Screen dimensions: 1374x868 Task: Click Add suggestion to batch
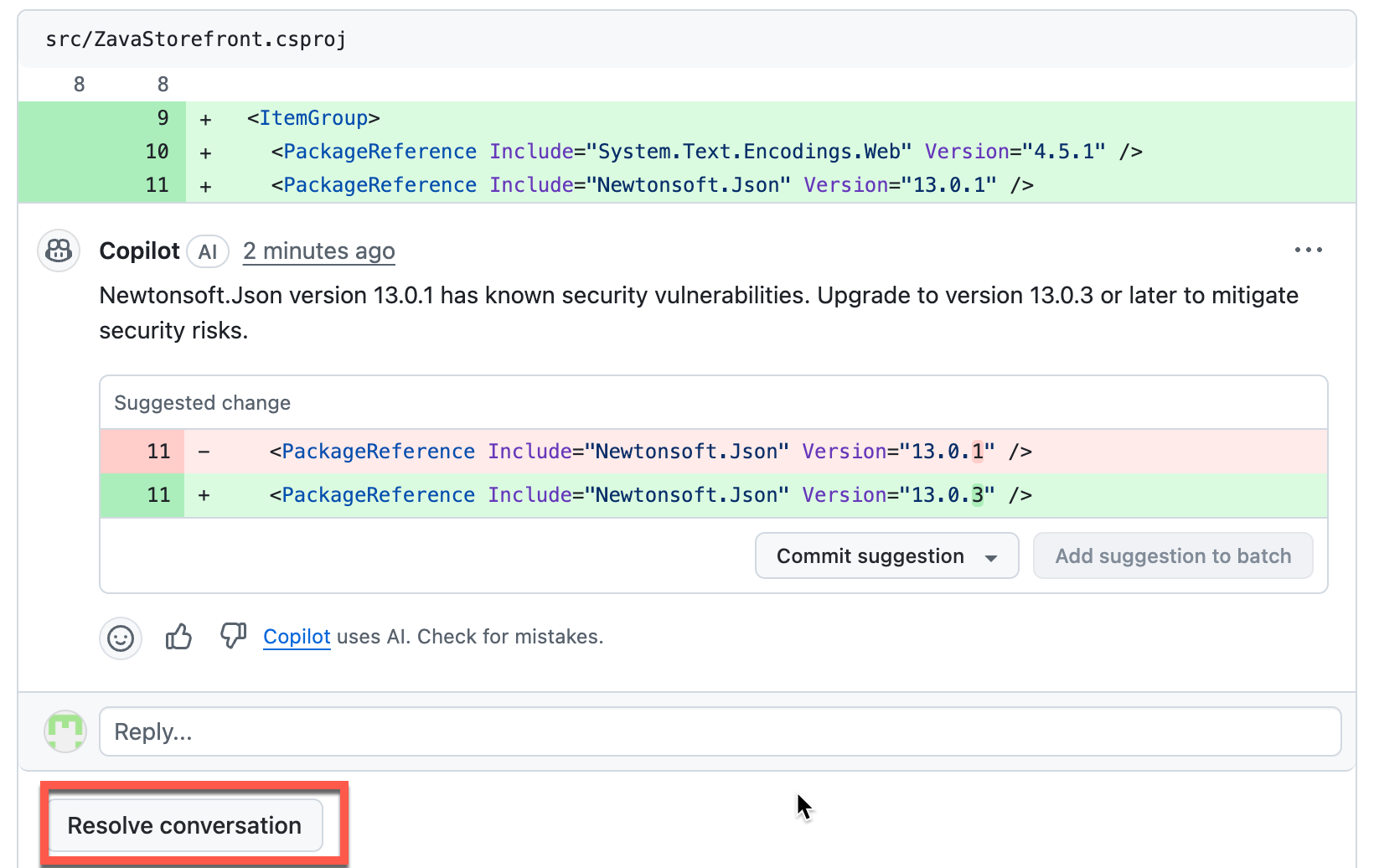coord(1172,556)
